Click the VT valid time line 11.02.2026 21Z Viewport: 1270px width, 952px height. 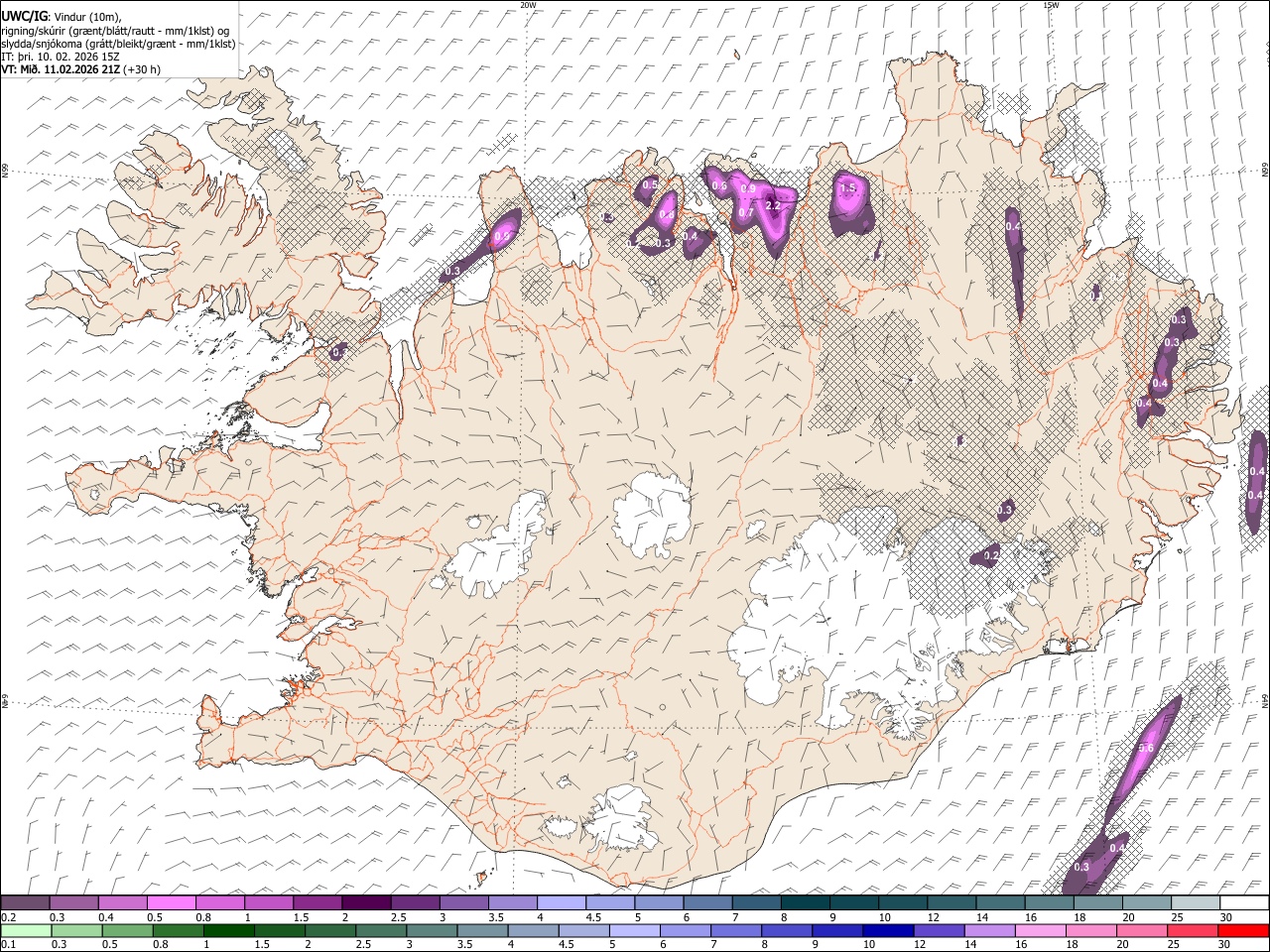[x=80, y=69]
